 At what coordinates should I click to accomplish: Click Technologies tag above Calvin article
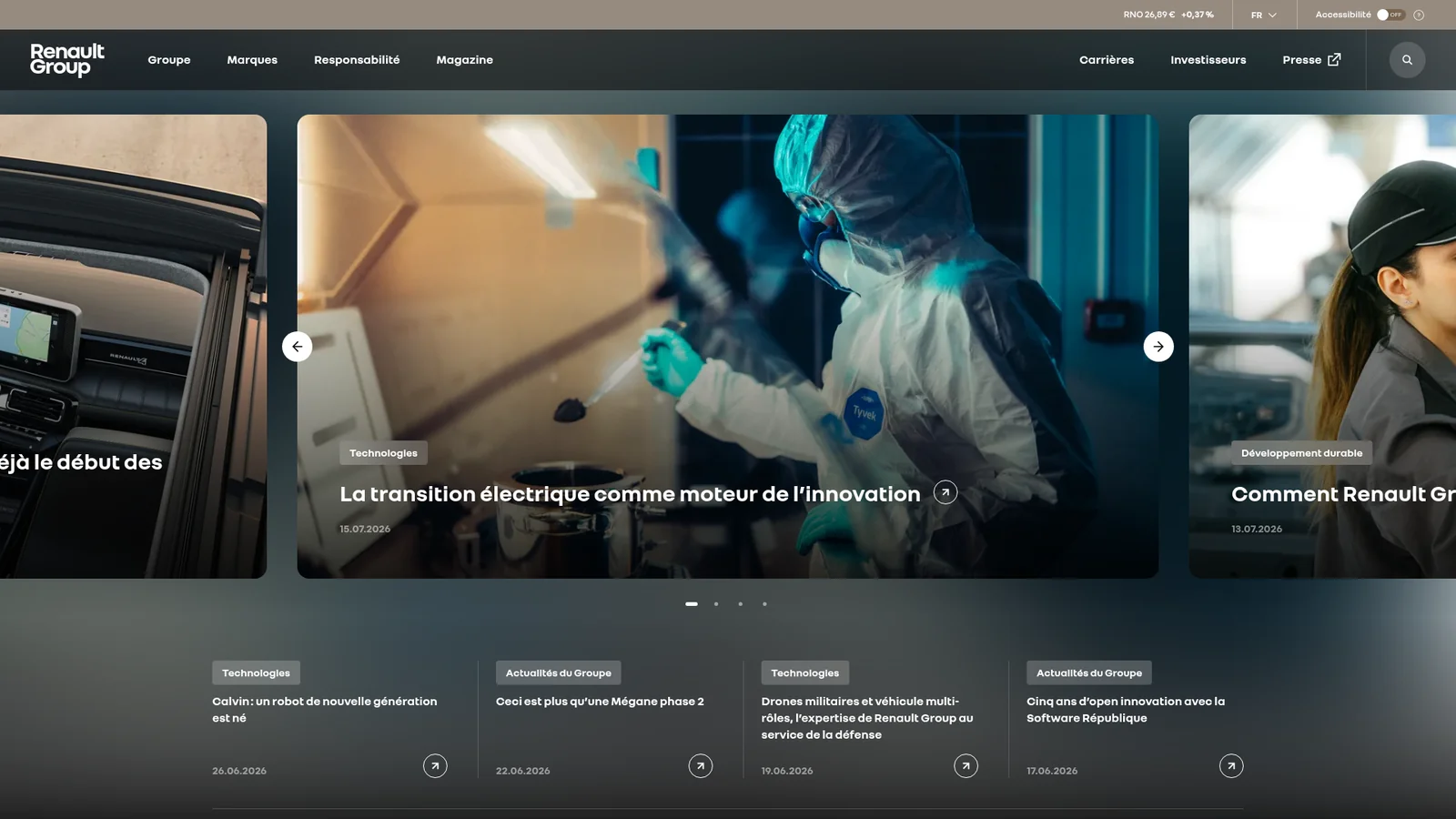pos(256,673)
